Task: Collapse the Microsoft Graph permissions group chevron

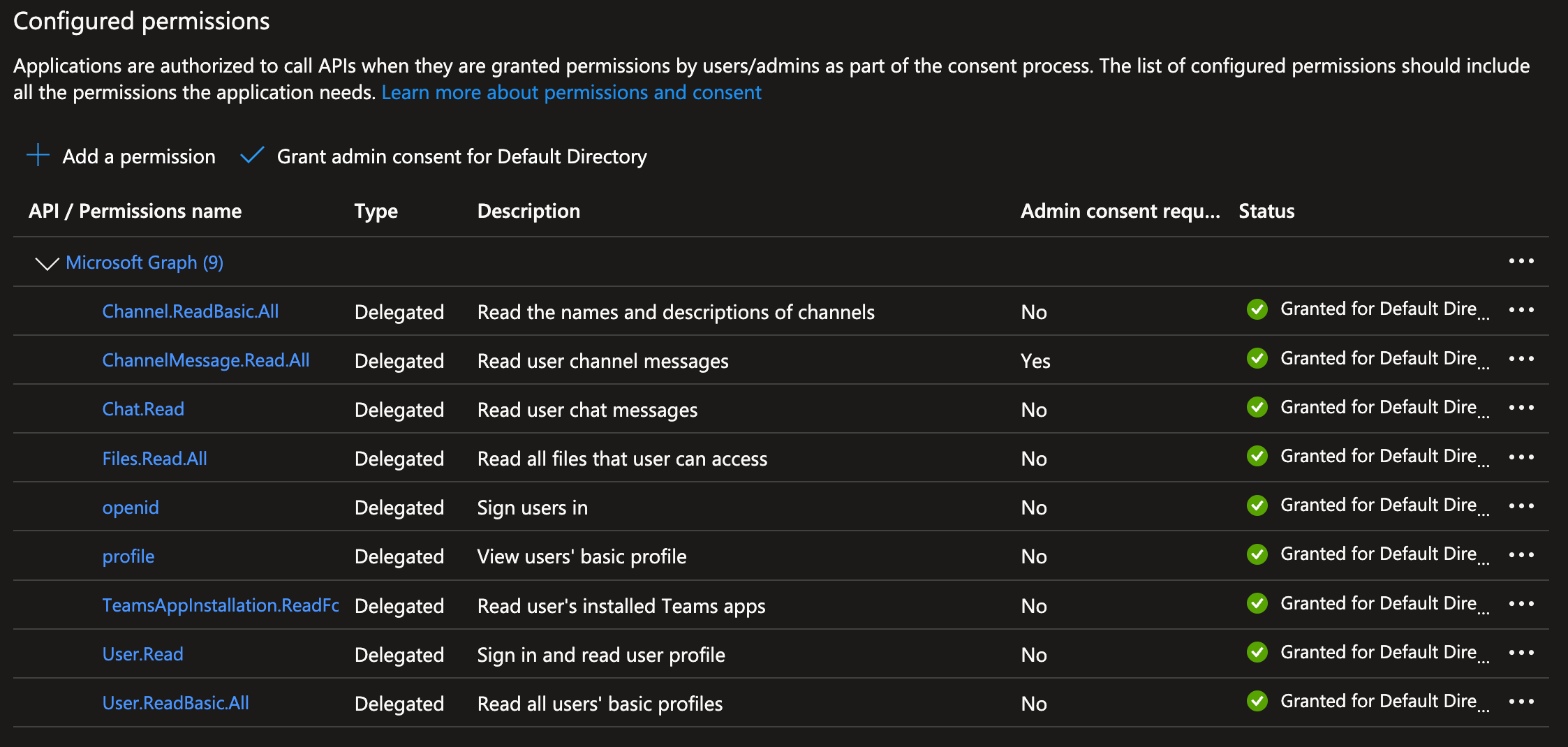Action: 47,263
